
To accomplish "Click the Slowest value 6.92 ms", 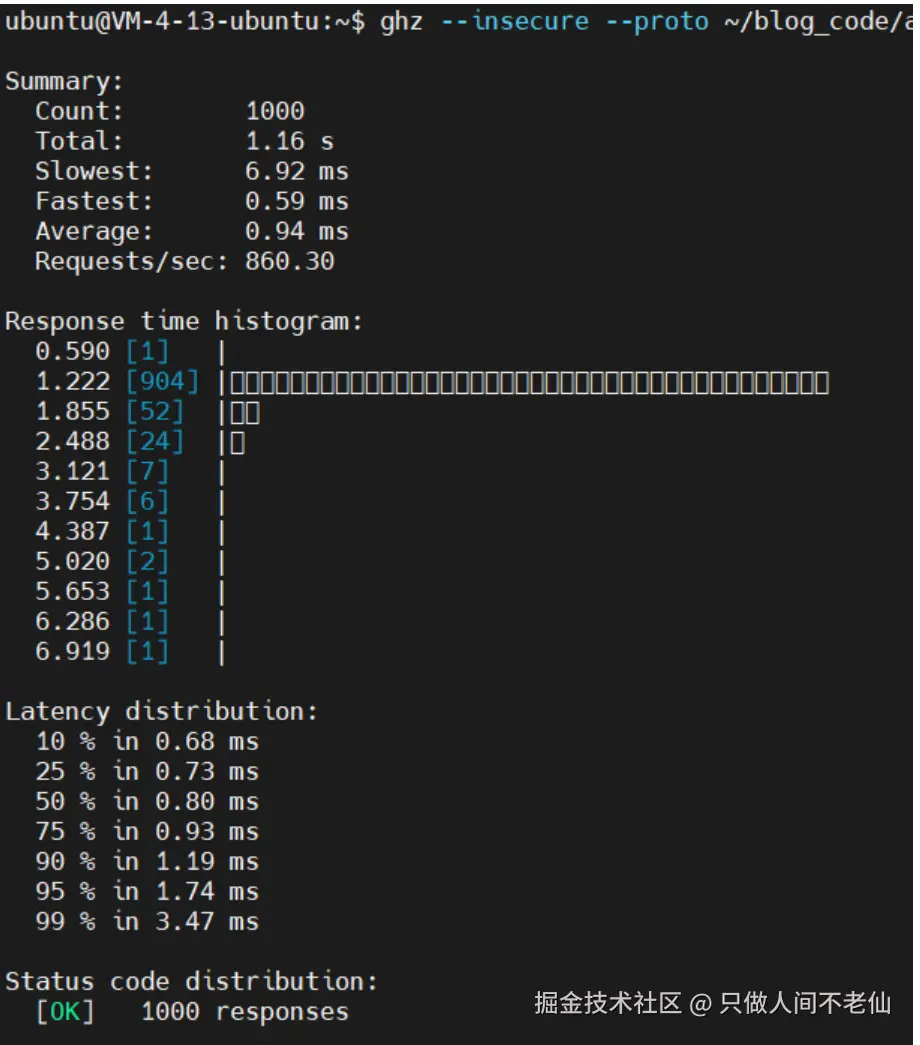I will pyautogui.click(x=296, y=171).
